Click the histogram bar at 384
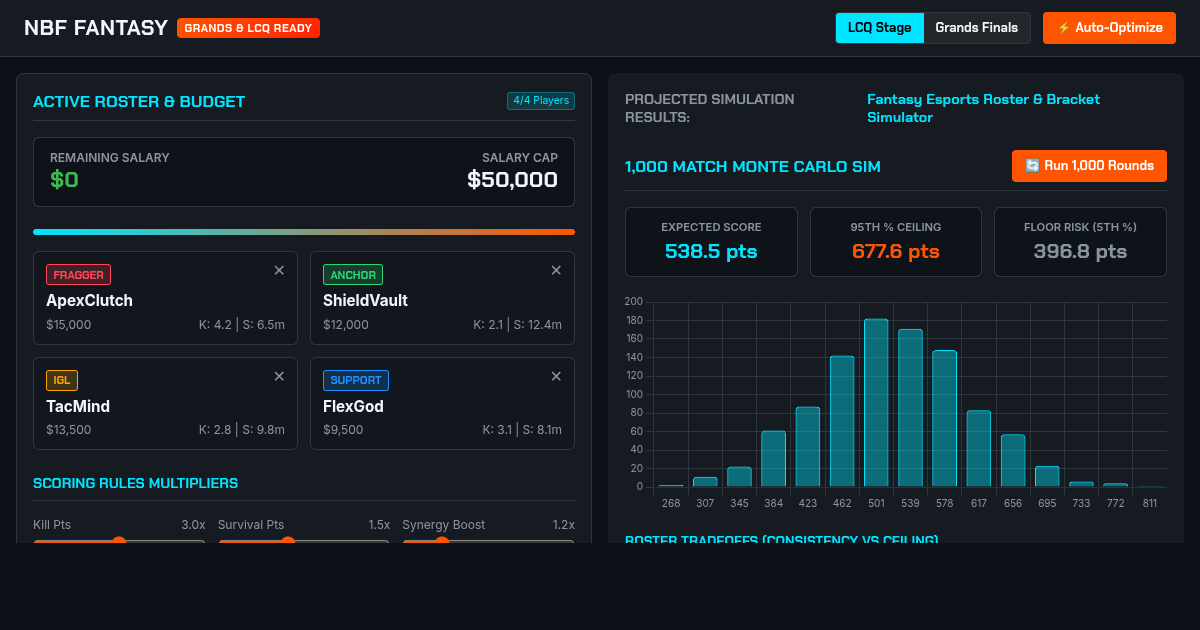1200x630 pixels. (773, 459)
